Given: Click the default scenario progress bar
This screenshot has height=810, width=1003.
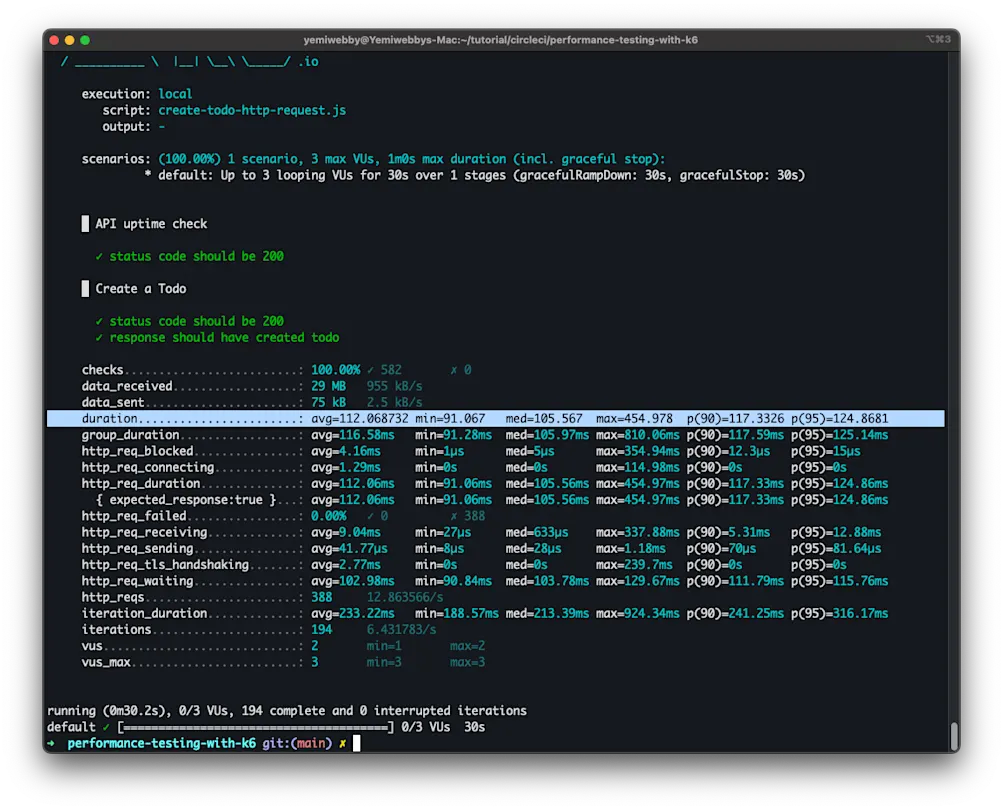Looking at the screenshot, I should (x=255, y=727).
